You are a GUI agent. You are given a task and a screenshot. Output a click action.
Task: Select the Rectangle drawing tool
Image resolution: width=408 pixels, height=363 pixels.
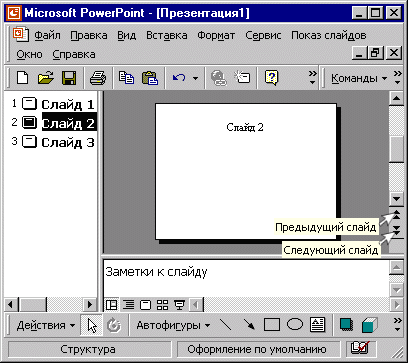coord(272,325)
